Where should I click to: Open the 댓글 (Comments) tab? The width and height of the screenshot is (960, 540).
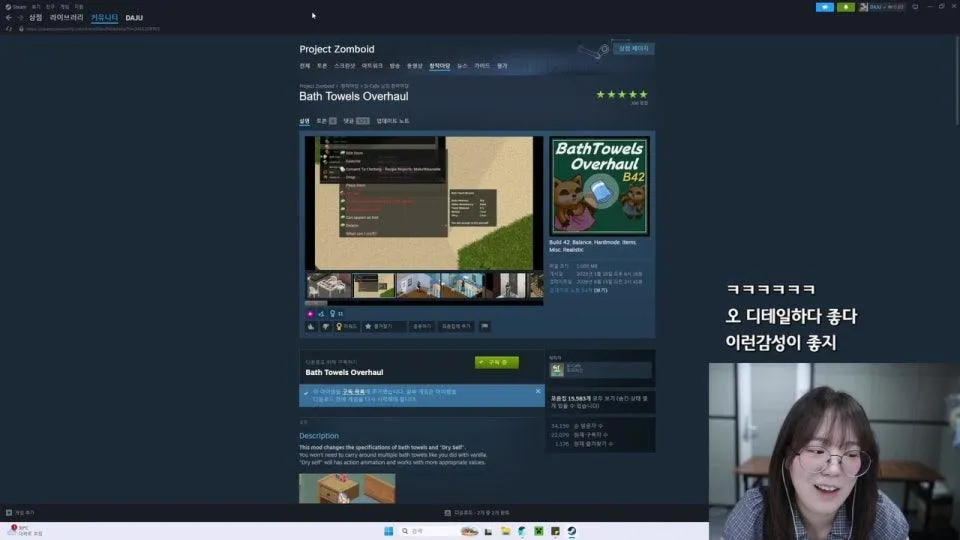pyautogui.click(x=356, y=121)
